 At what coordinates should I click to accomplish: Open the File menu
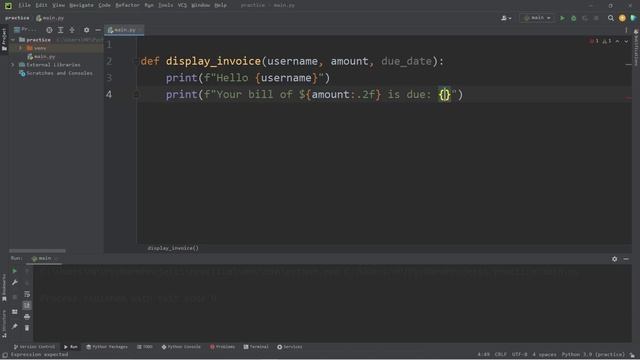[x=24, y=5]
